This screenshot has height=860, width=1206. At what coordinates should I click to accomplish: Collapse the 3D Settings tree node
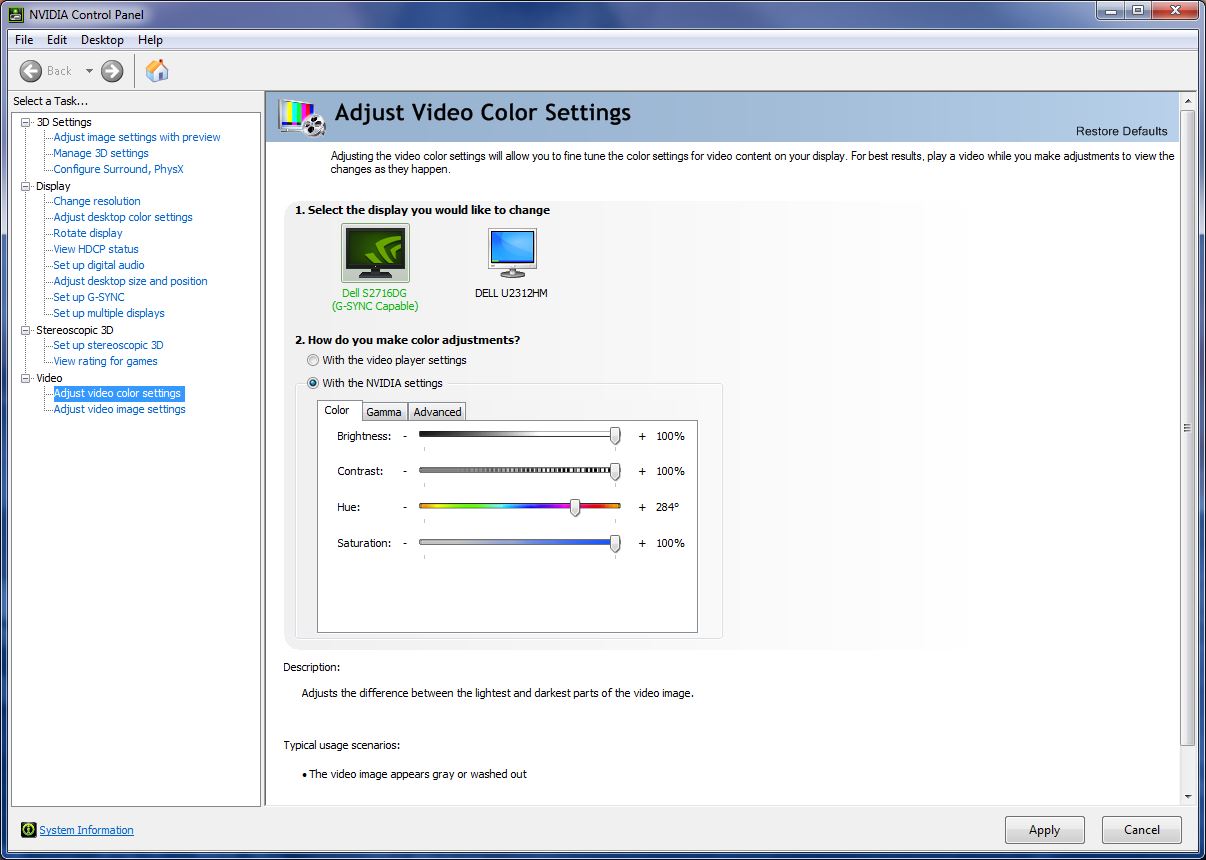pyautogui.click(x=26, y=122)
